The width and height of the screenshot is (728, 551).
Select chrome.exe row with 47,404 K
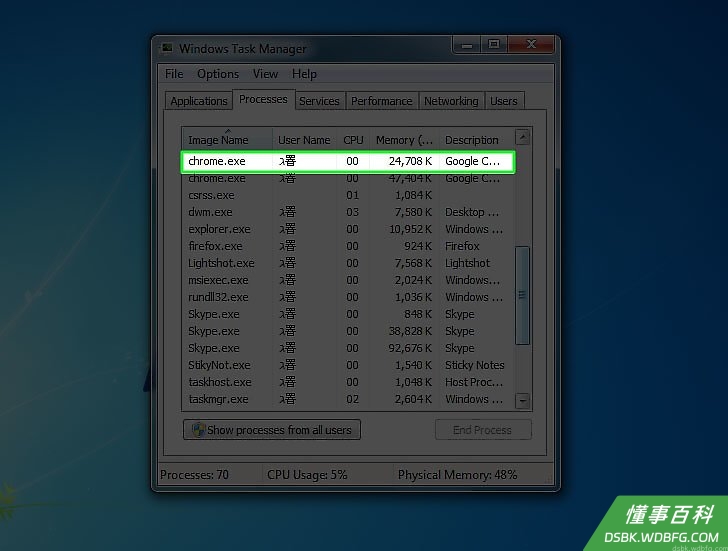pos(348,179)
